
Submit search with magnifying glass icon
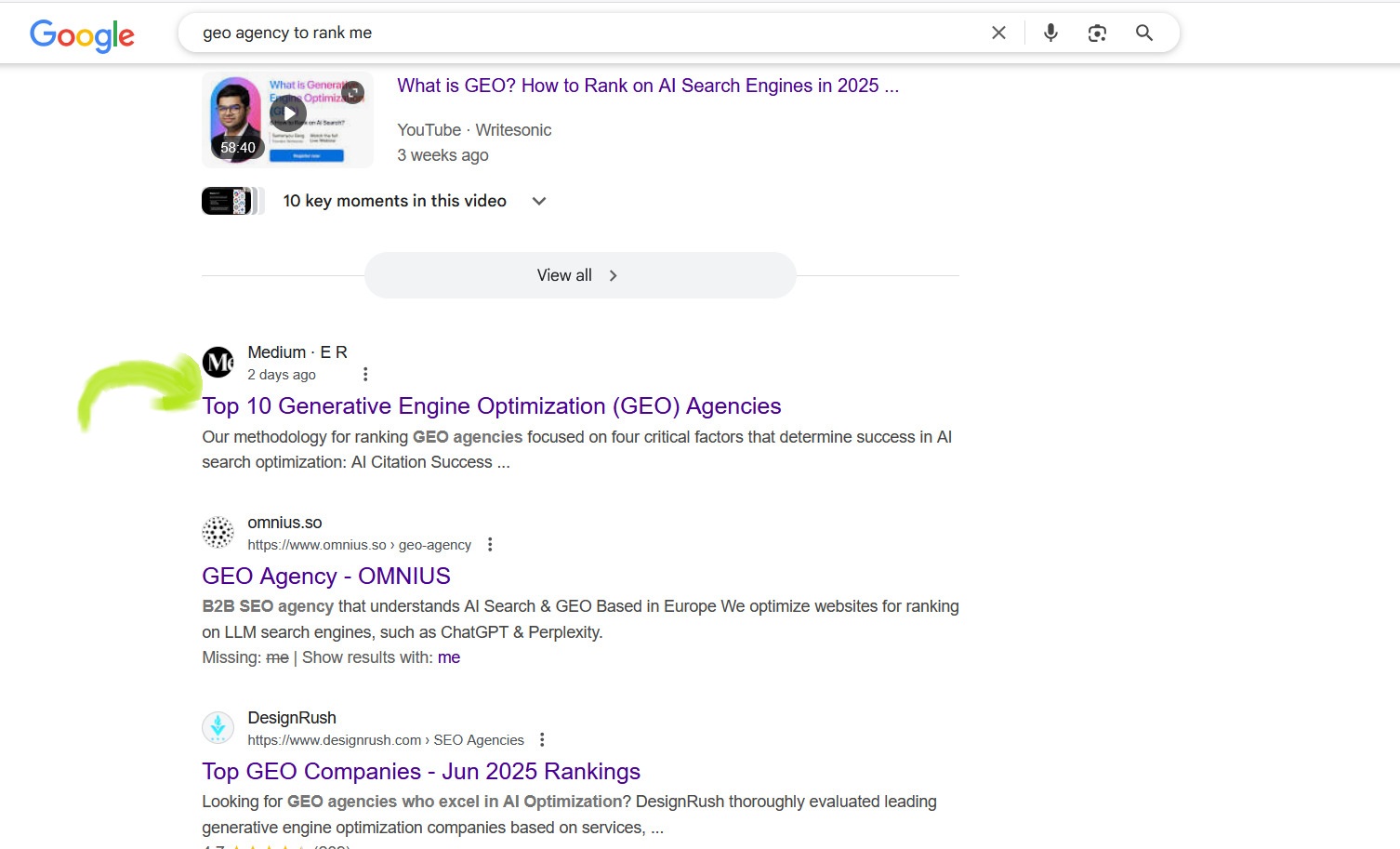click(1144, 33)
